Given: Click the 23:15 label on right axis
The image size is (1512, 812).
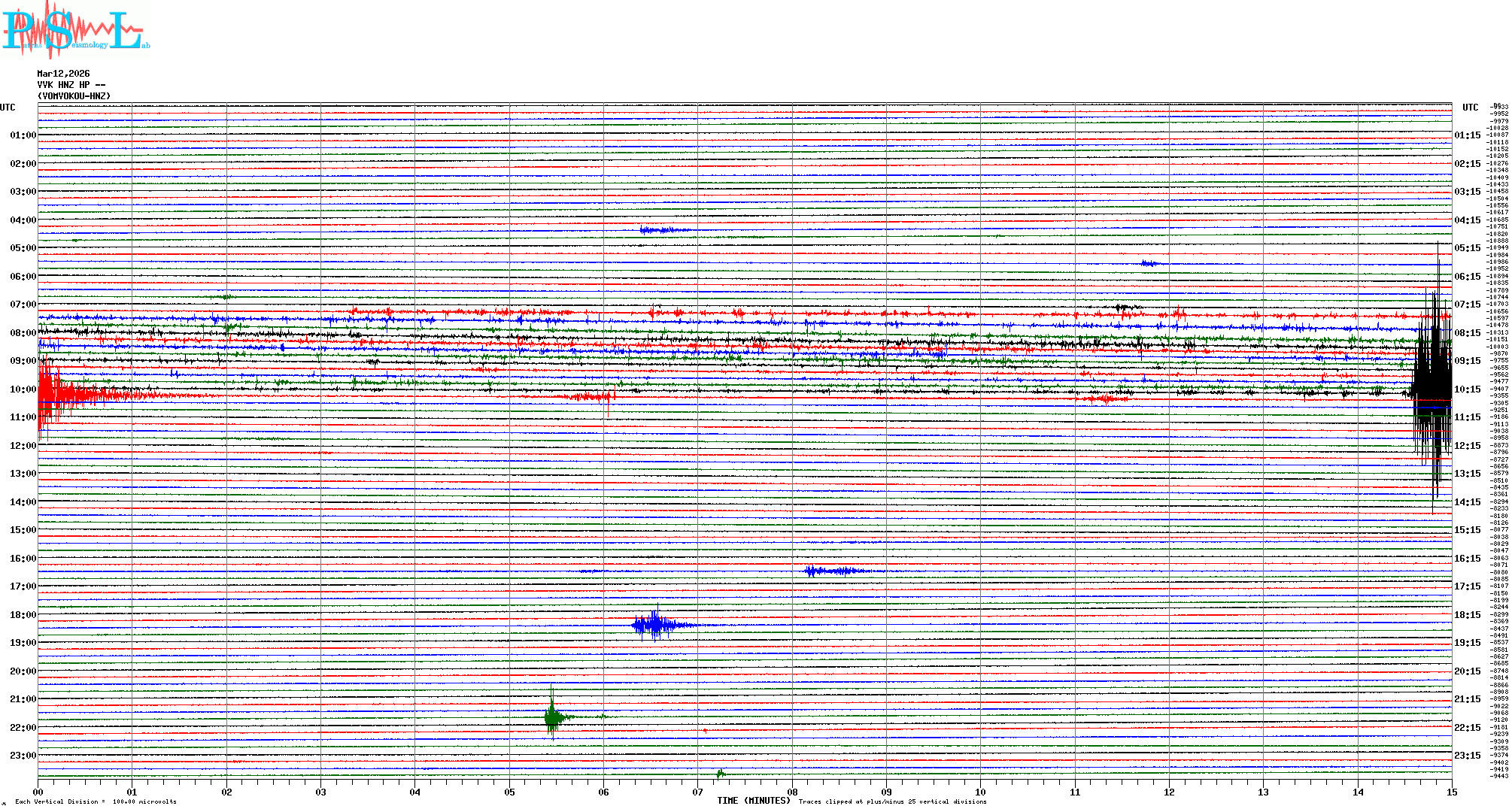Looking at the screenshot, I should click(x=1467, y=756).
